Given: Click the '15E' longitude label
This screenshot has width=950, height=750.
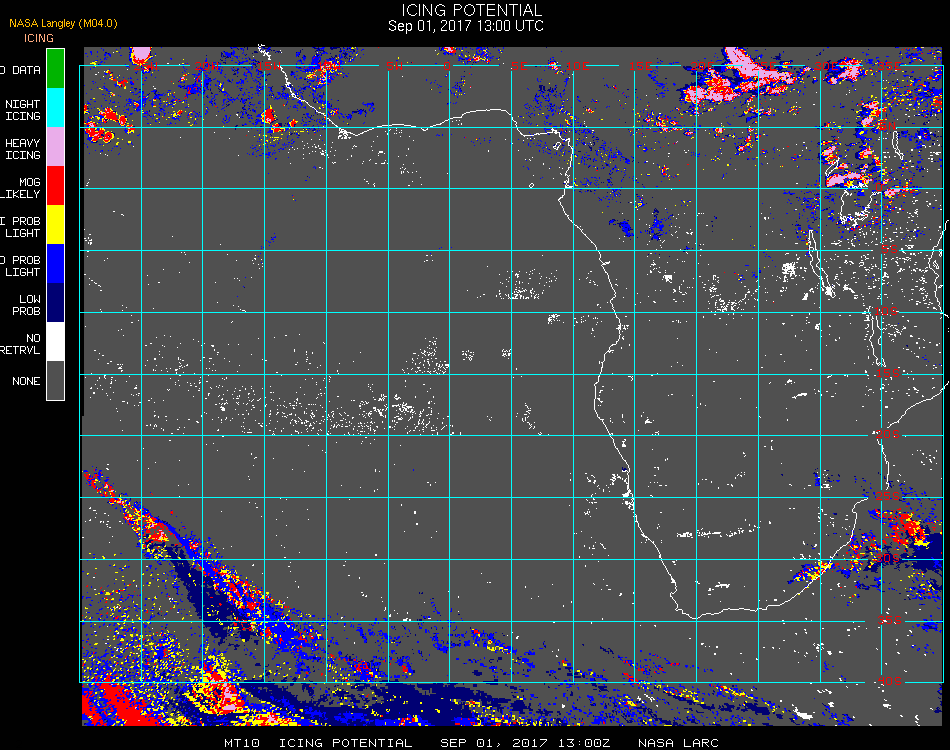Looking at the screenshot, I should pos(640,66).
